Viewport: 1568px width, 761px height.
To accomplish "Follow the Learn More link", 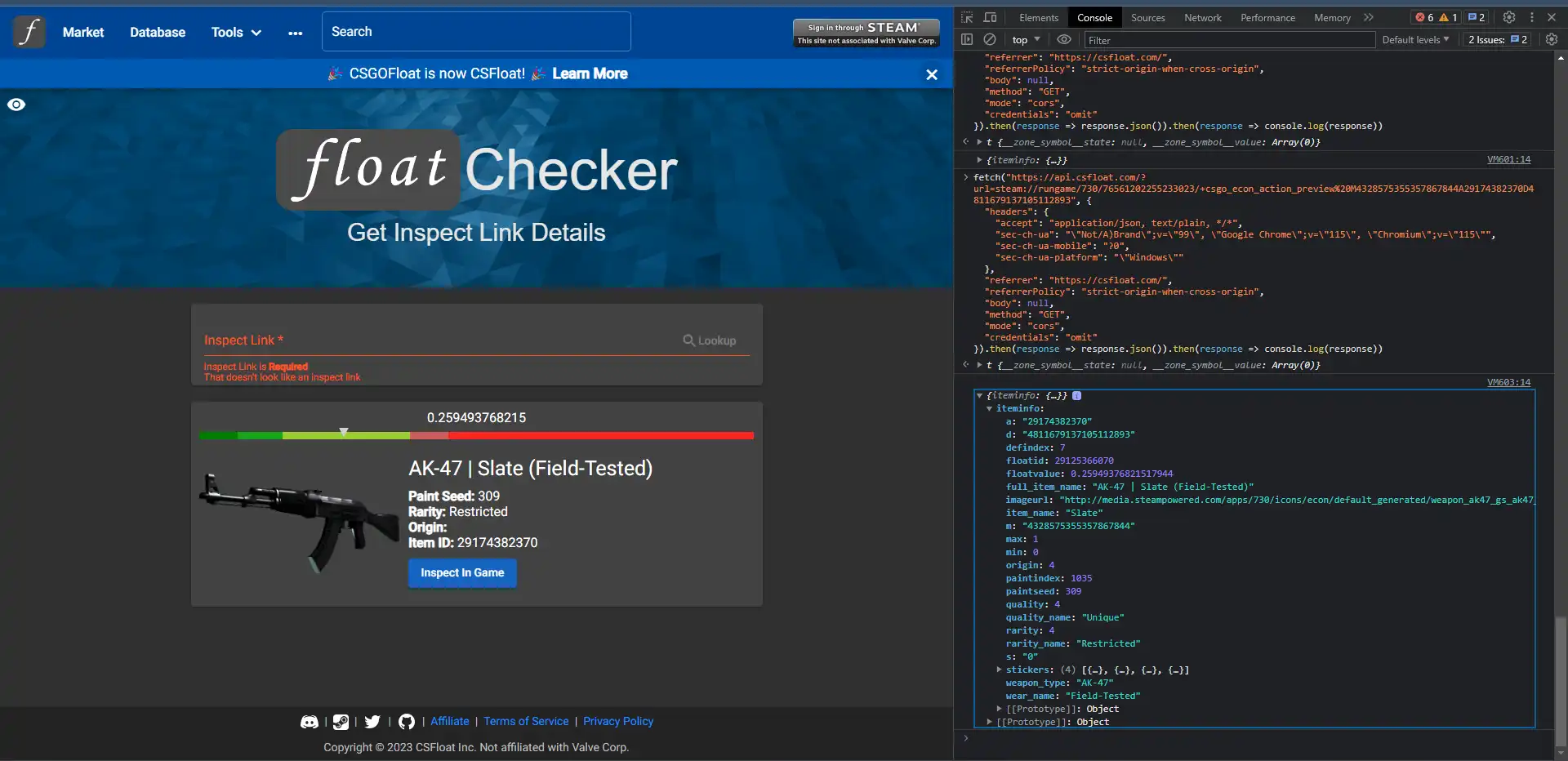I will [x=590, y=73].
